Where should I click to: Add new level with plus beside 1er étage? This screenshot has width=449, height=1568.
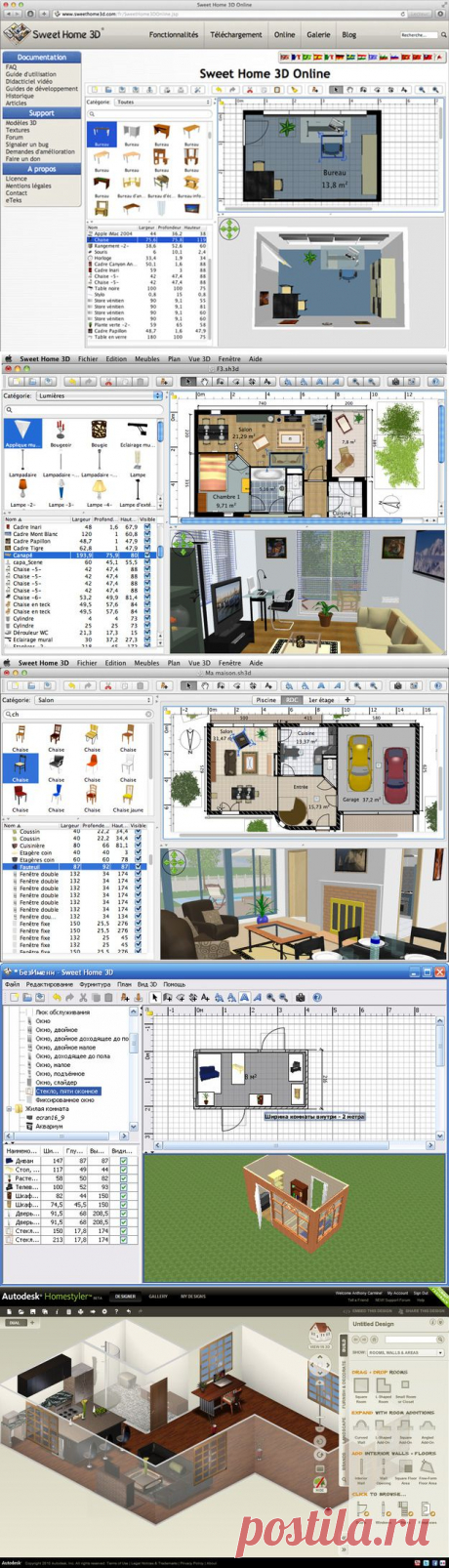347,699
